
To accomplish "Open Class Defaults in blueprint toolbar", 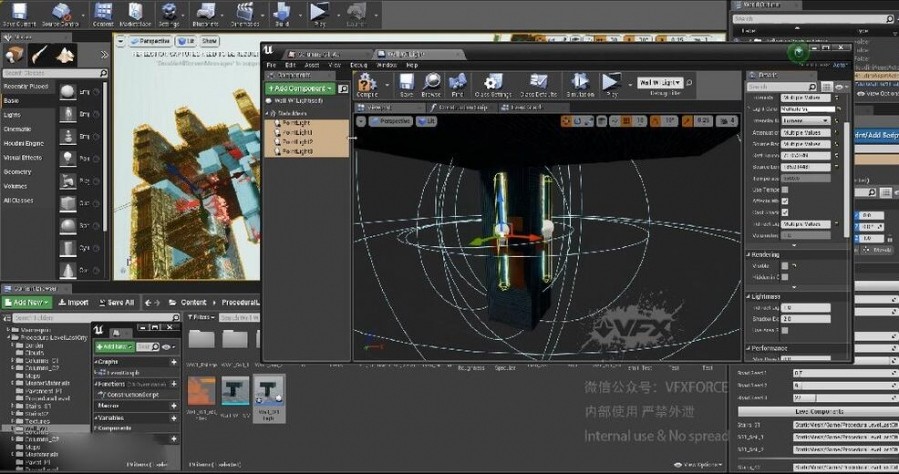I will (x=538, y=85).
